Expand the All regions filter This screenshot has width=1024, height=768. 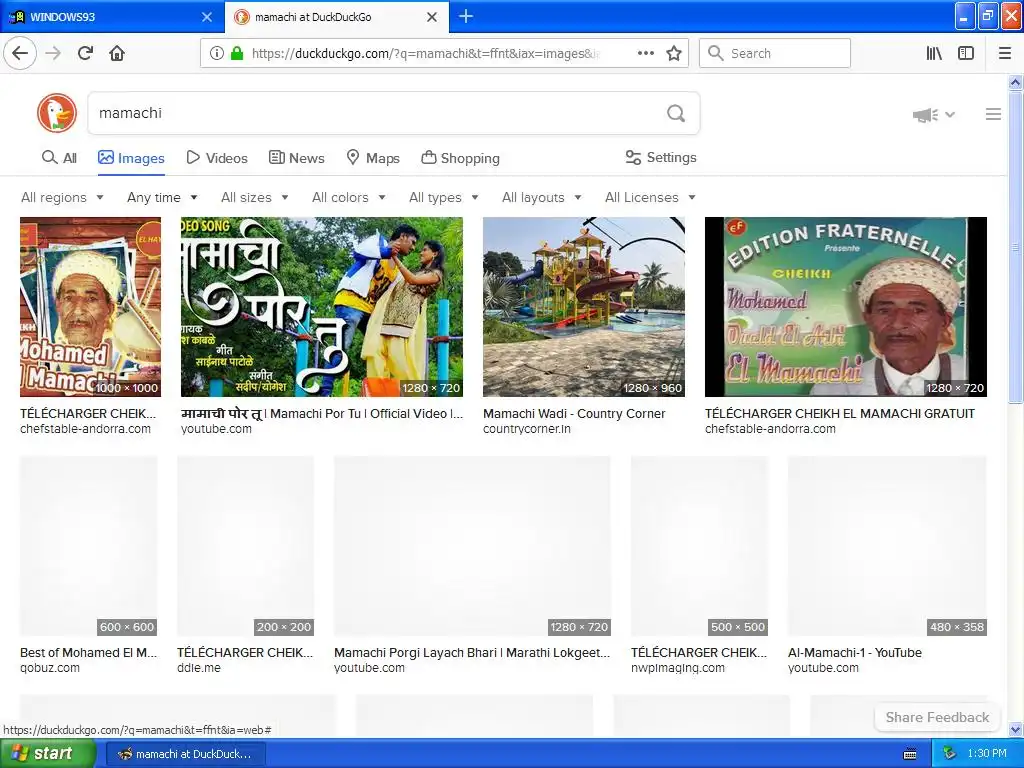click(62, 197)
